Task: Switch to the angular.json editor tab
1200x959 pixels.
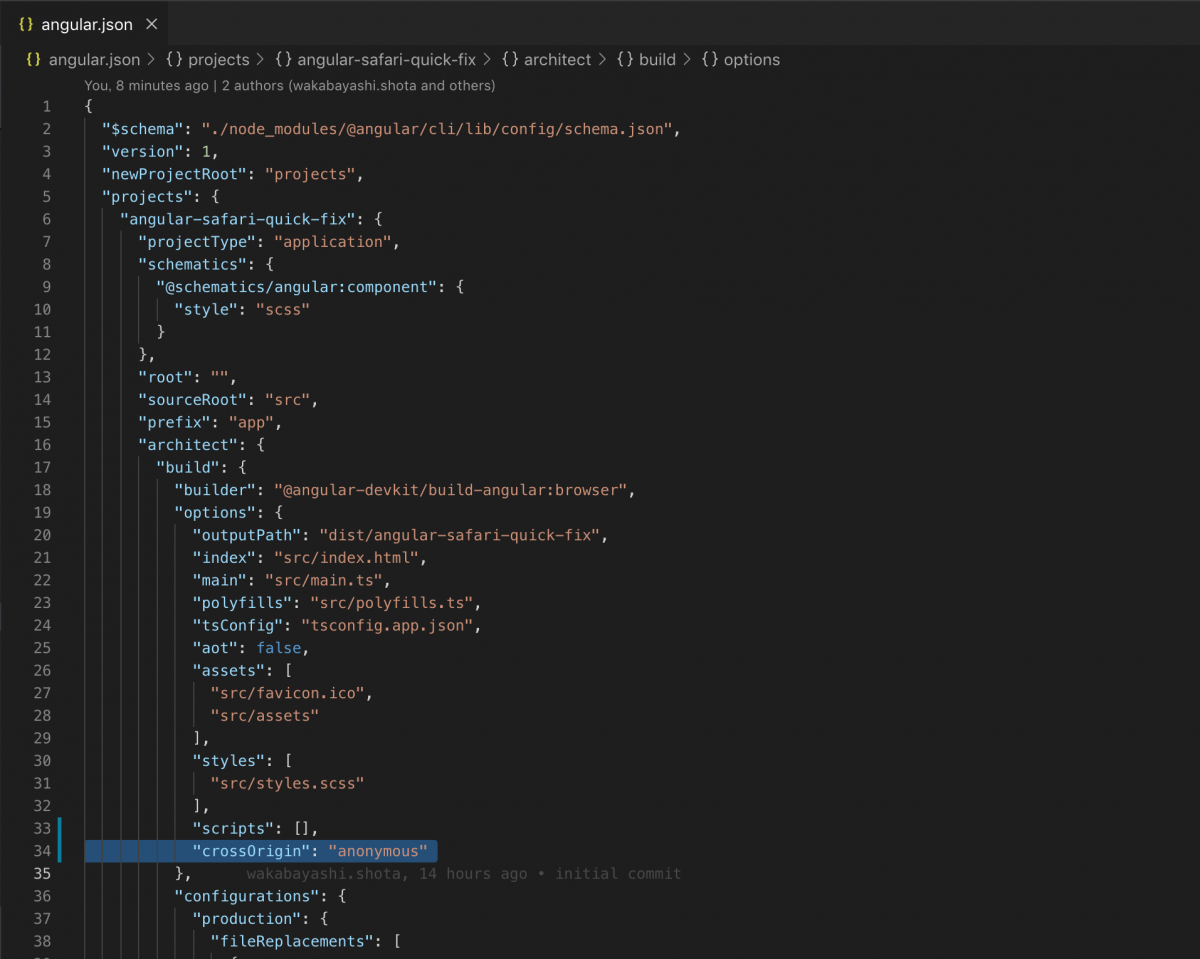Action: point(85,23)
